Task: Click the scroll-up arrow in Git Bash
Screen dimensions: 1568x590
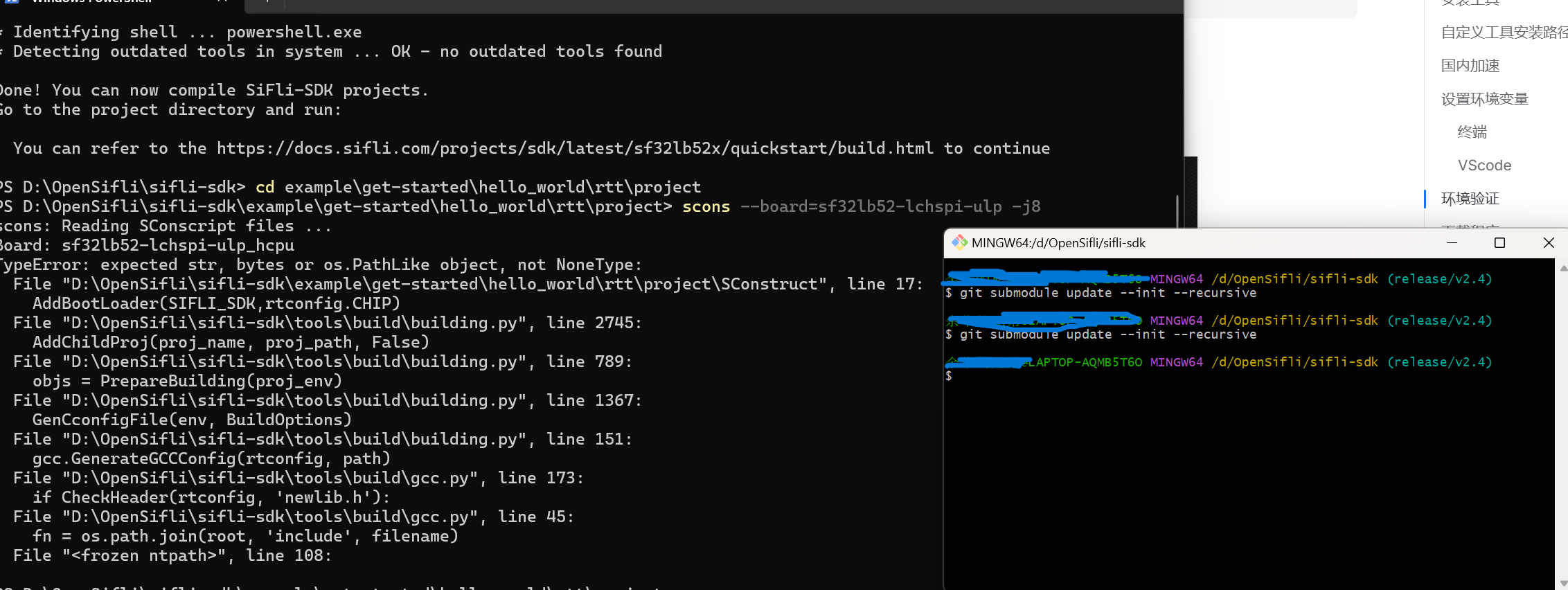Action: [x=1562, y=268]
